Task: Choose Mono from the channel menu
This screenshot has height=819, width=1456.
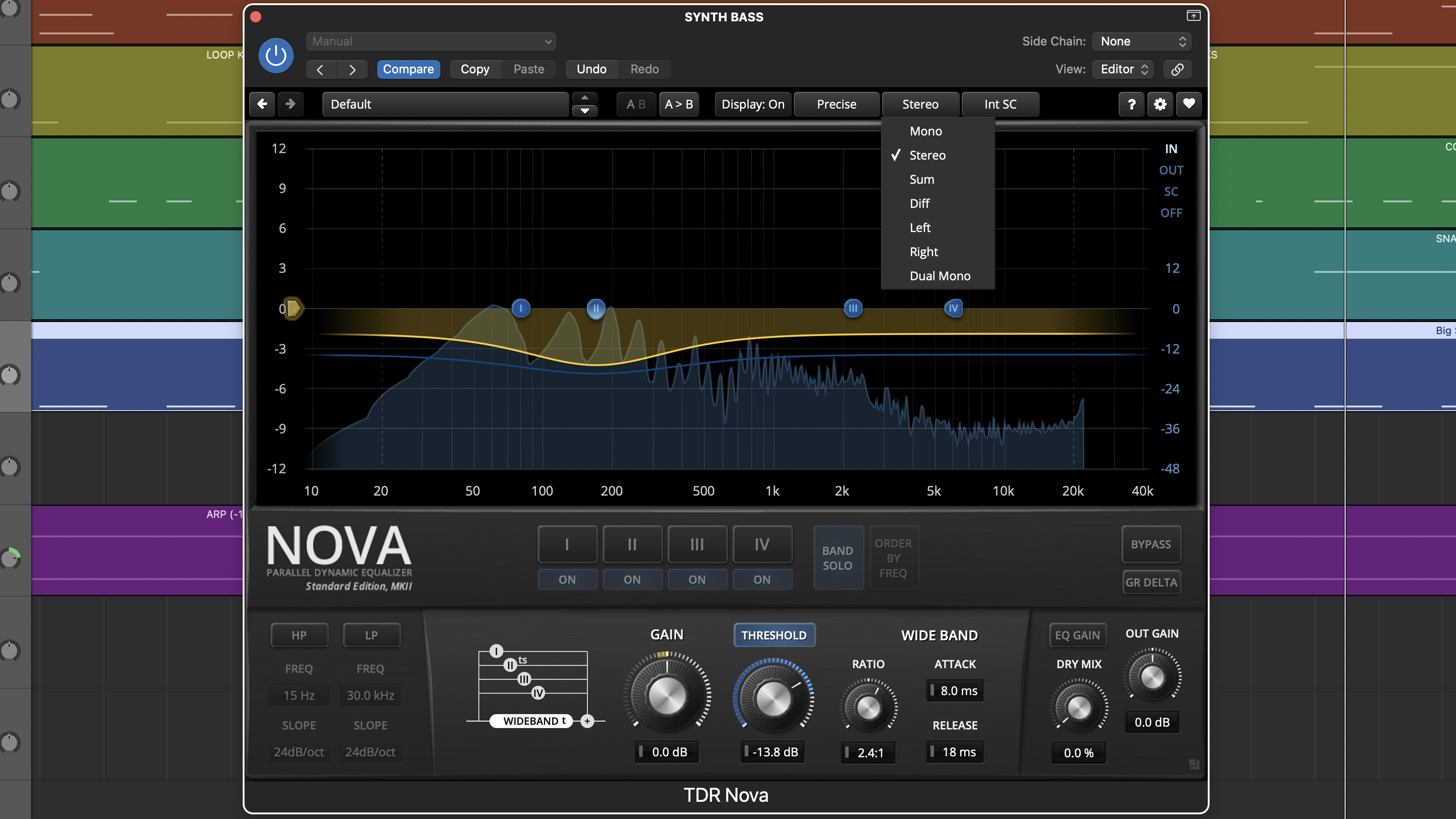Action: tap(938, 131)
